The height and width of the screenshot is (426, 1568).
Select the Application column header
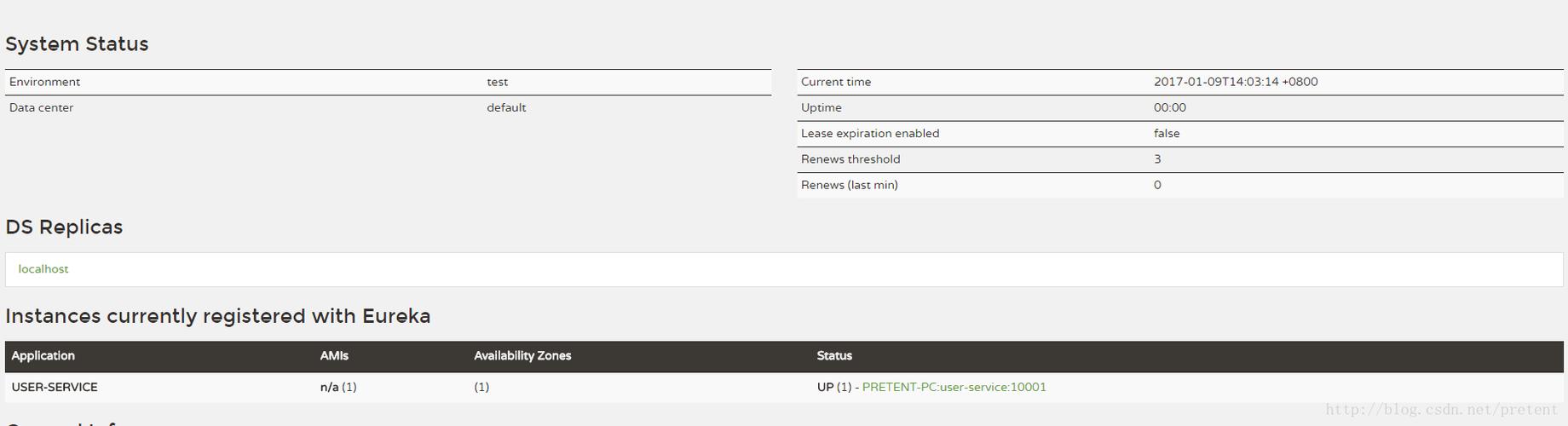43,356
